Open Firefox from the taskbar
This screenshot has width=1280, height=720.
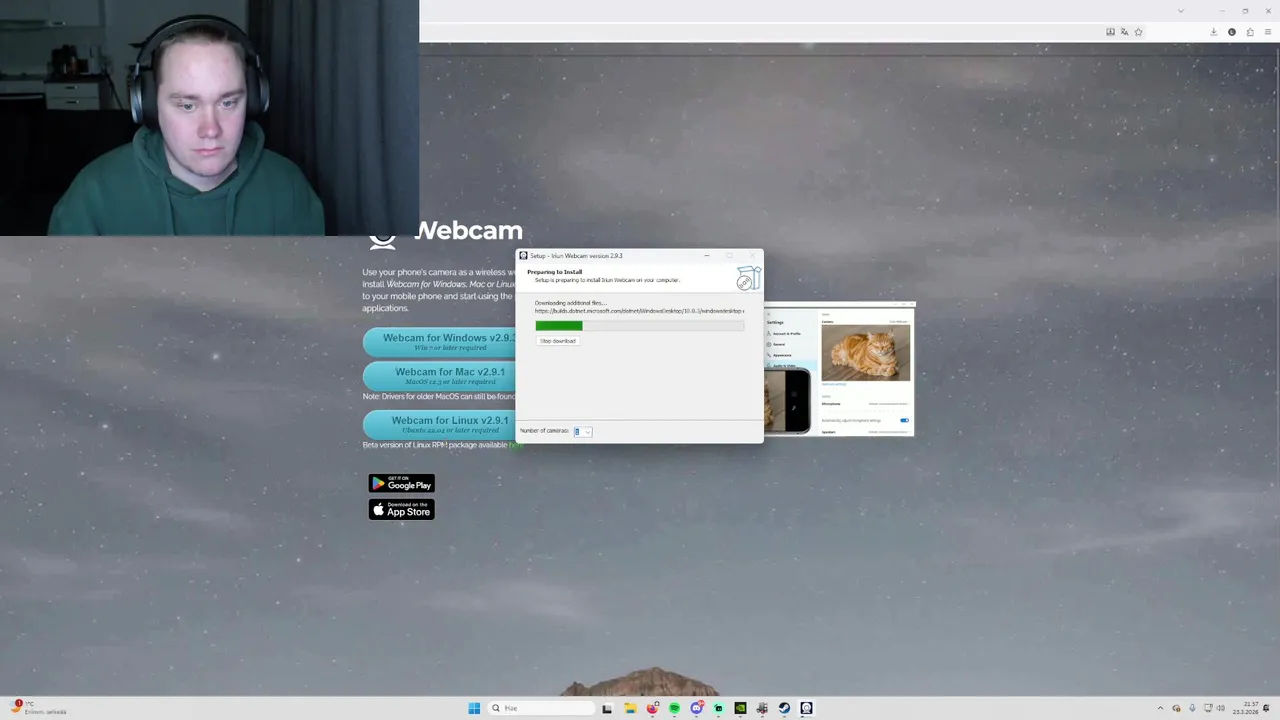click(652, 708)
